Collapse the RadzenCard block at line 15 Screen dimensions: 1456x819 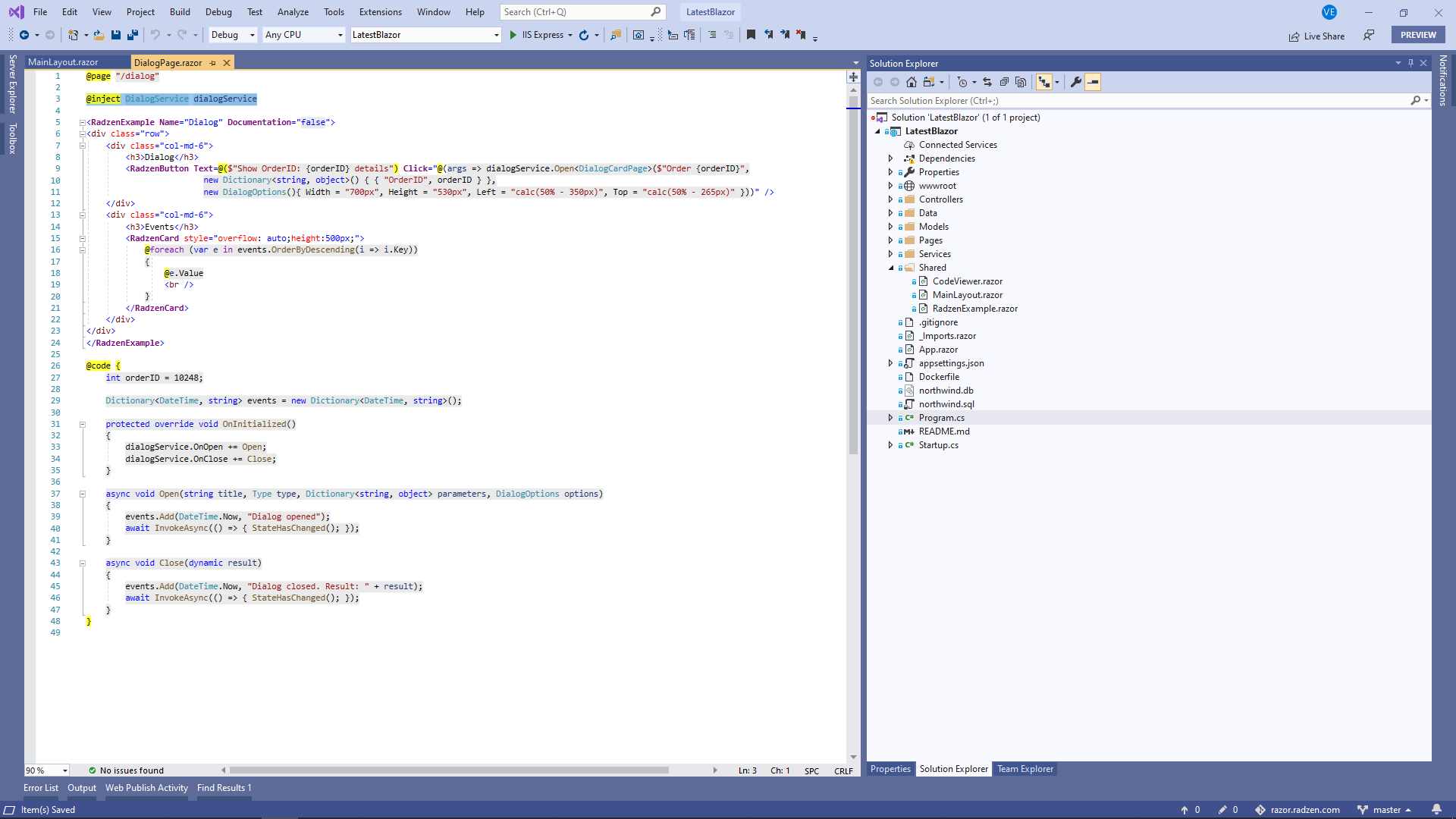83,238
